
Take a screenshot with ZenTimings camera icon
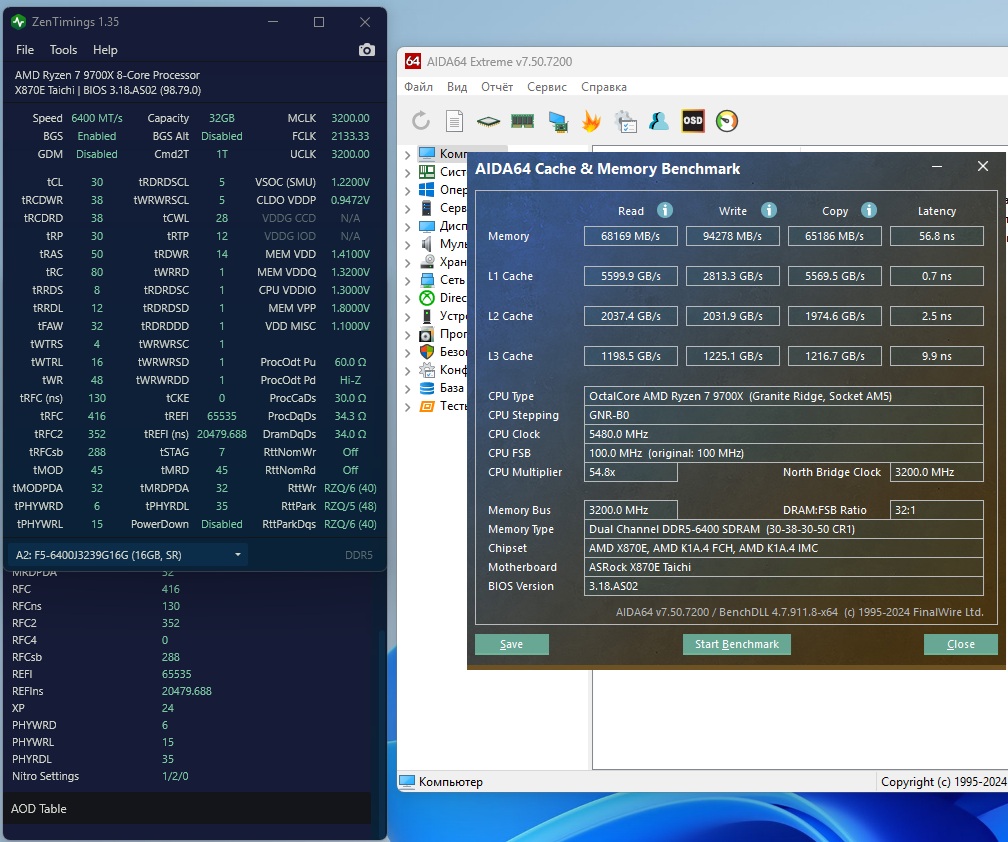[366, 50]
